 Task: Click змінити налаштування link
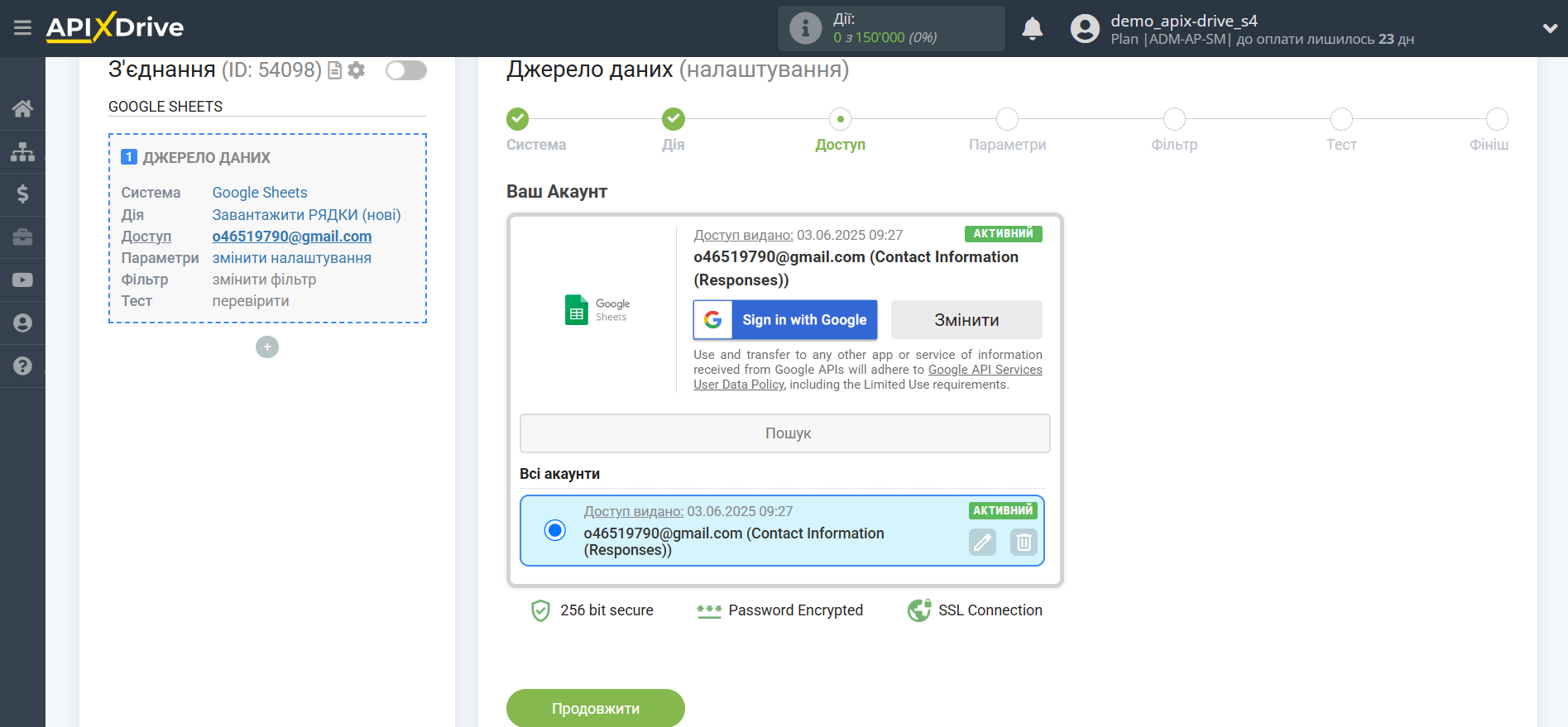(x=292, y=258)
